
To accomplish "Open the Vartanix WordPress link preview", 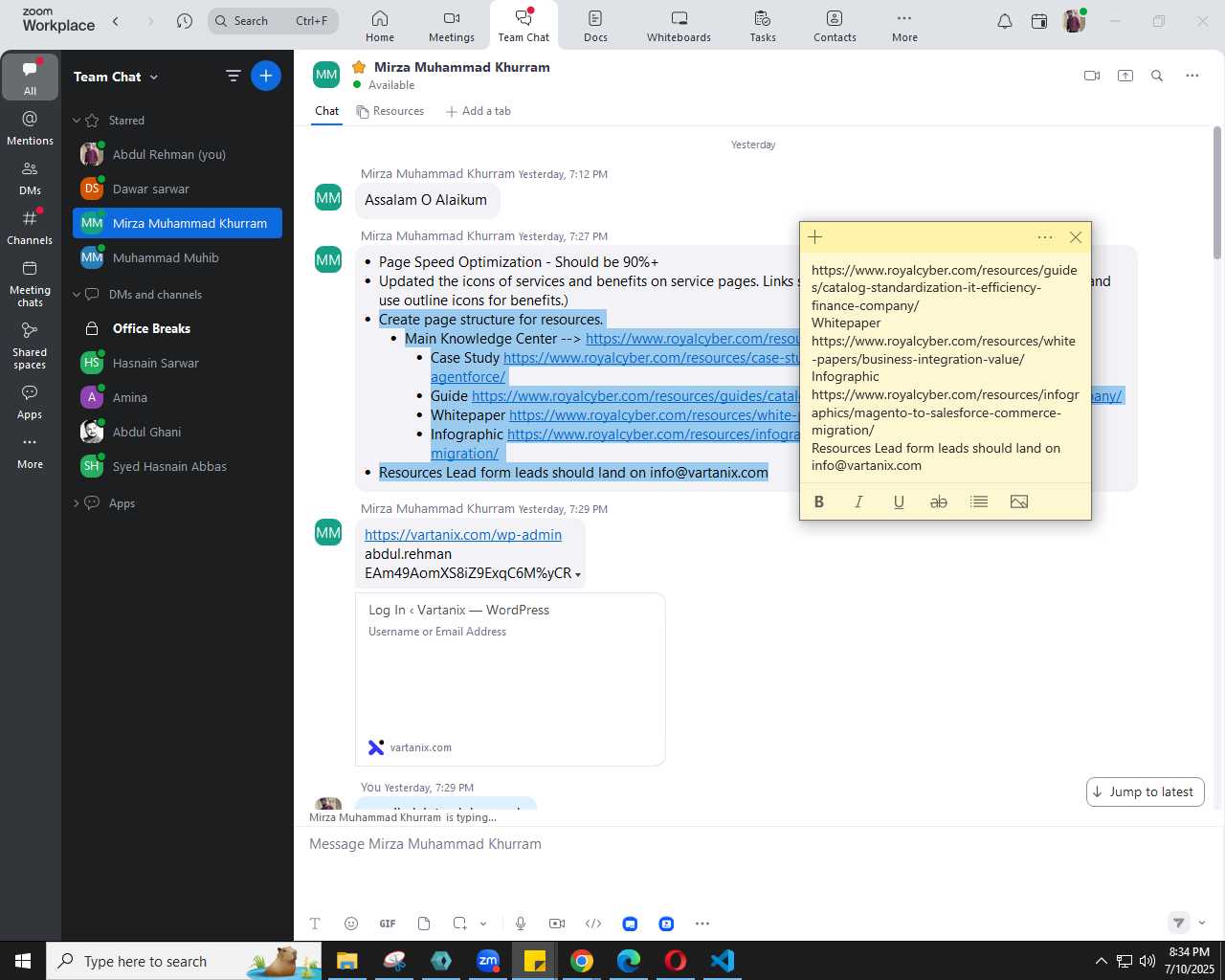I will click(x=510, y=679).
